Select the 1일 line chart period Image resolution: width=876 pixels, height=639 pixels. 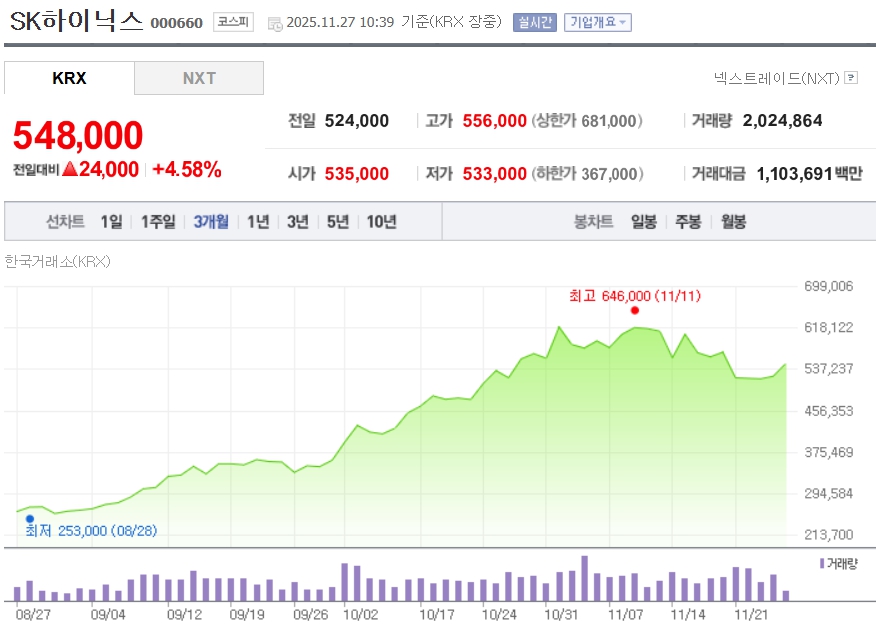111,222
